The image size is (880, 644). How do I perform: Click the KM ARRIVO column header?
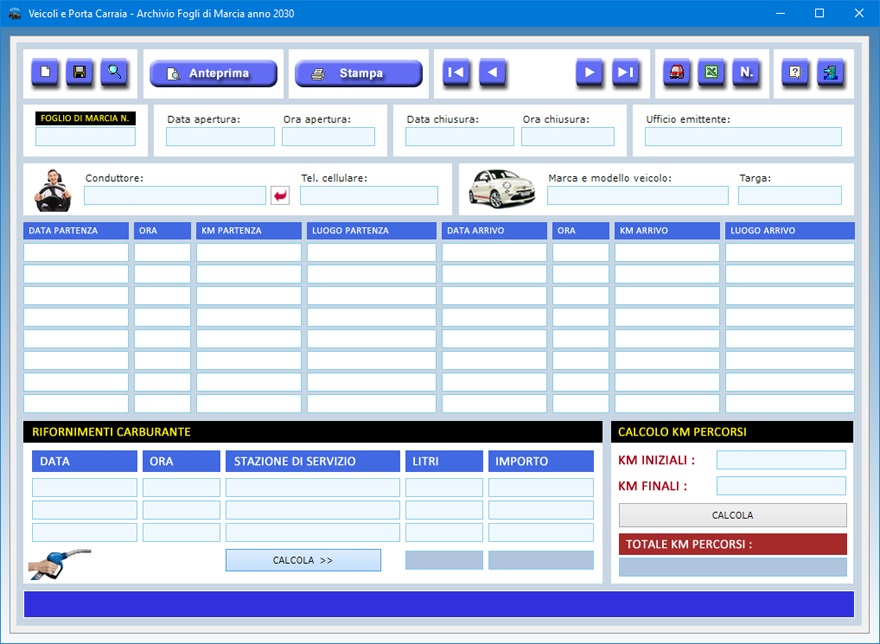click(x=667, y=231)
